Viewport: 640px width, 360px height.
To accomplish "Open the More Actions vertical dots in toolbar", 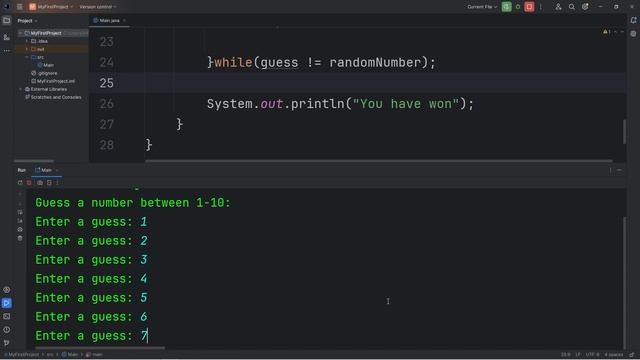I will click(540, 7).
